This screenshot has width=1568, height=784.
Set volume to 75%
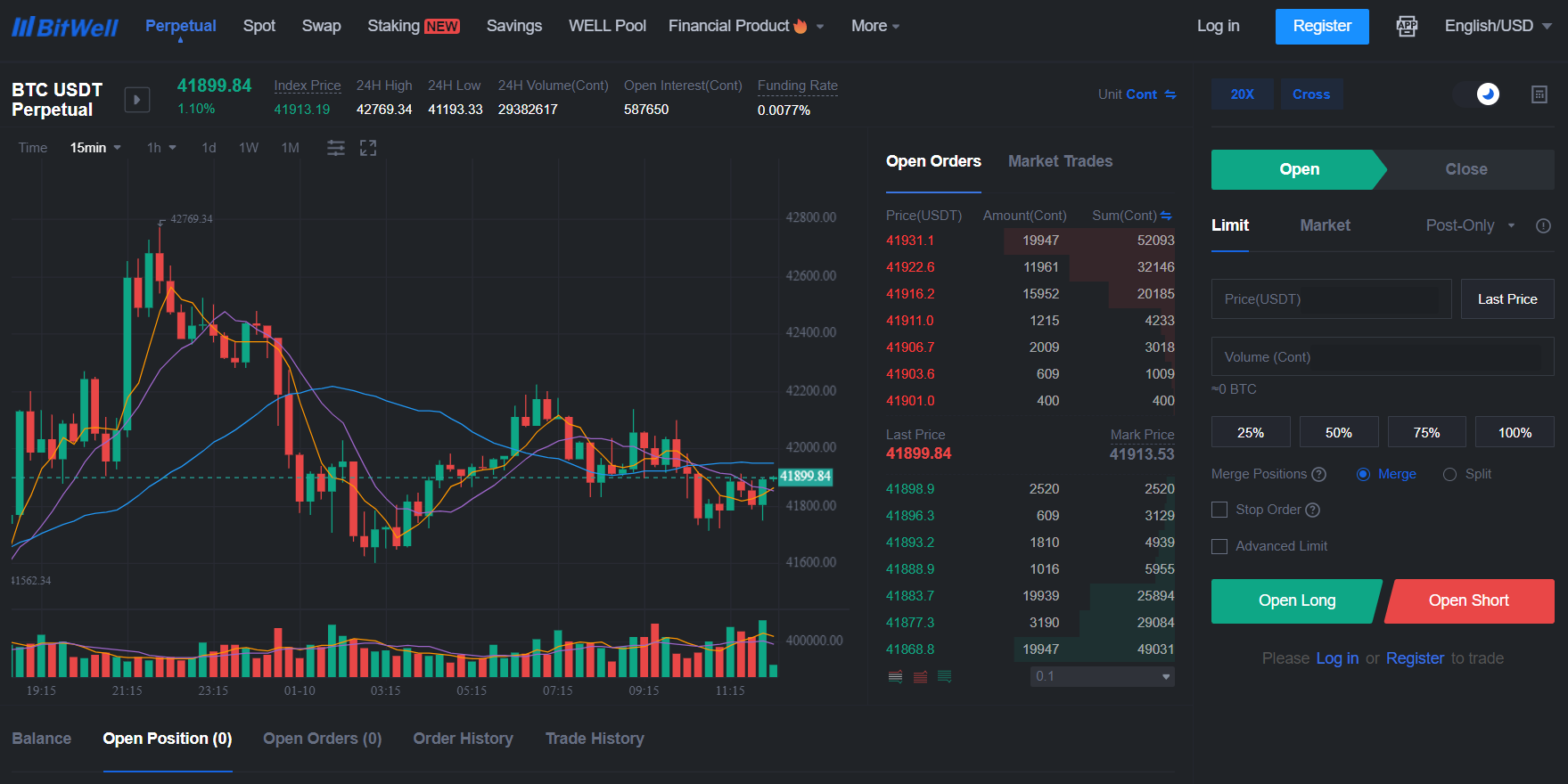coord(1426,432)
